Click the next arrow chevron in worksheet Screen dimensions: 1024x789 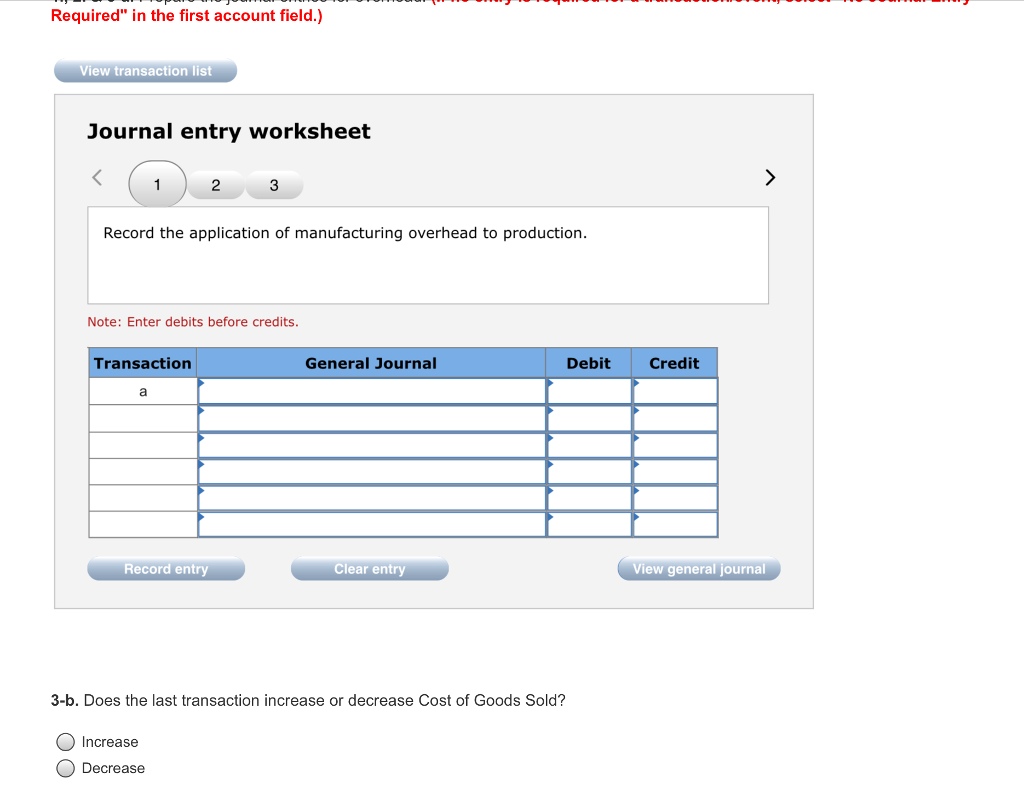pyautogui.click(x=770, y=178)
